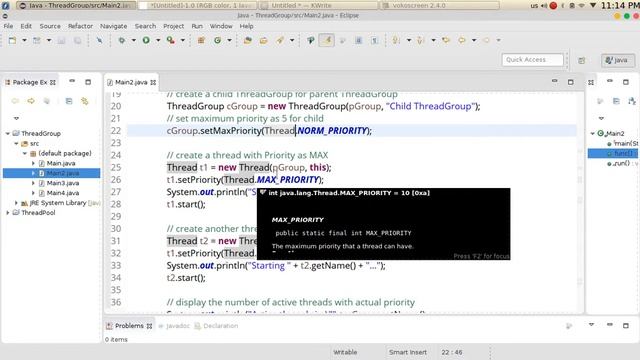Open the New Java Class dropdown arrow
Viewport: 640px width, 360px height.
tap(229, 40)
